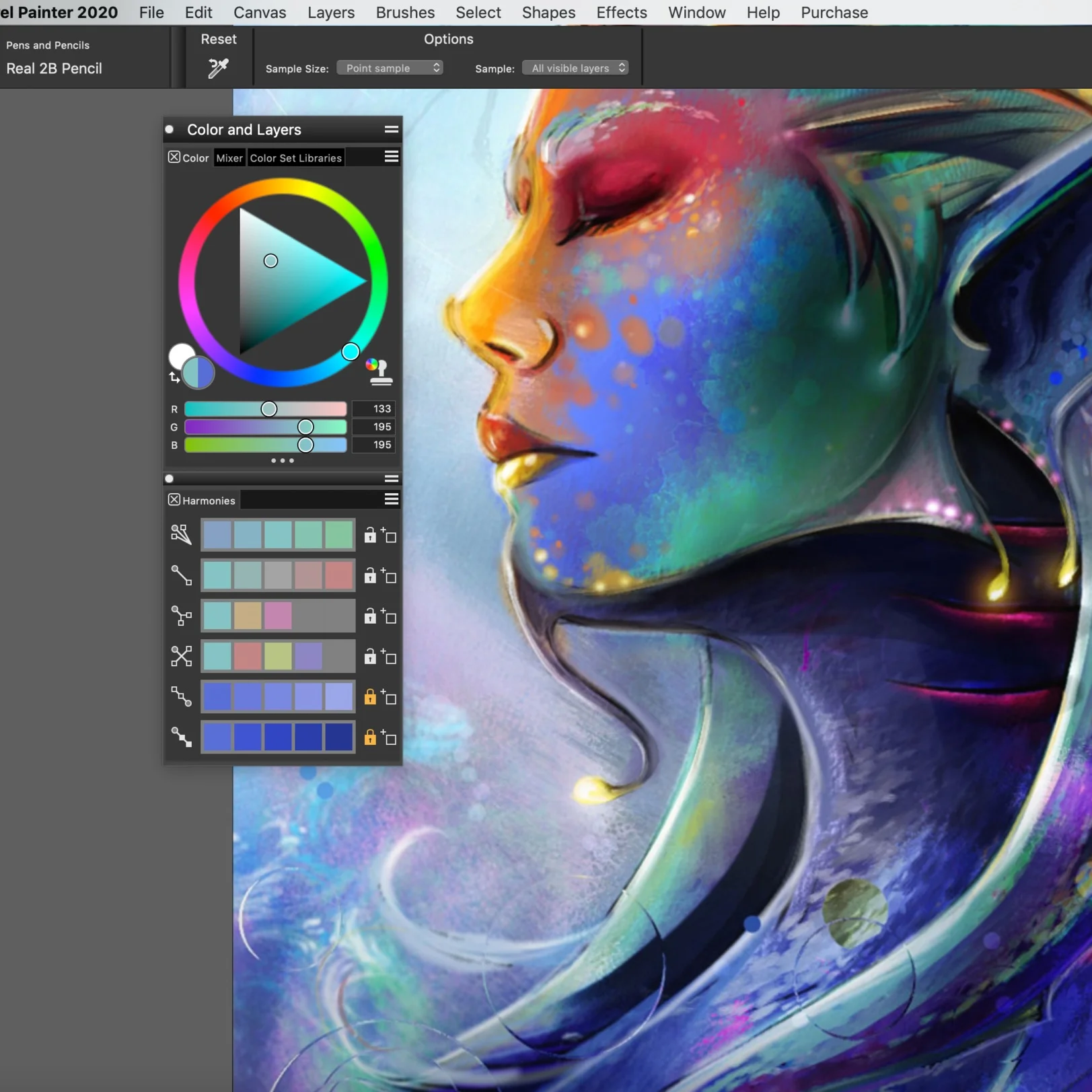
Task: Lock the analogous harmony row
Action: click(370, 535)
